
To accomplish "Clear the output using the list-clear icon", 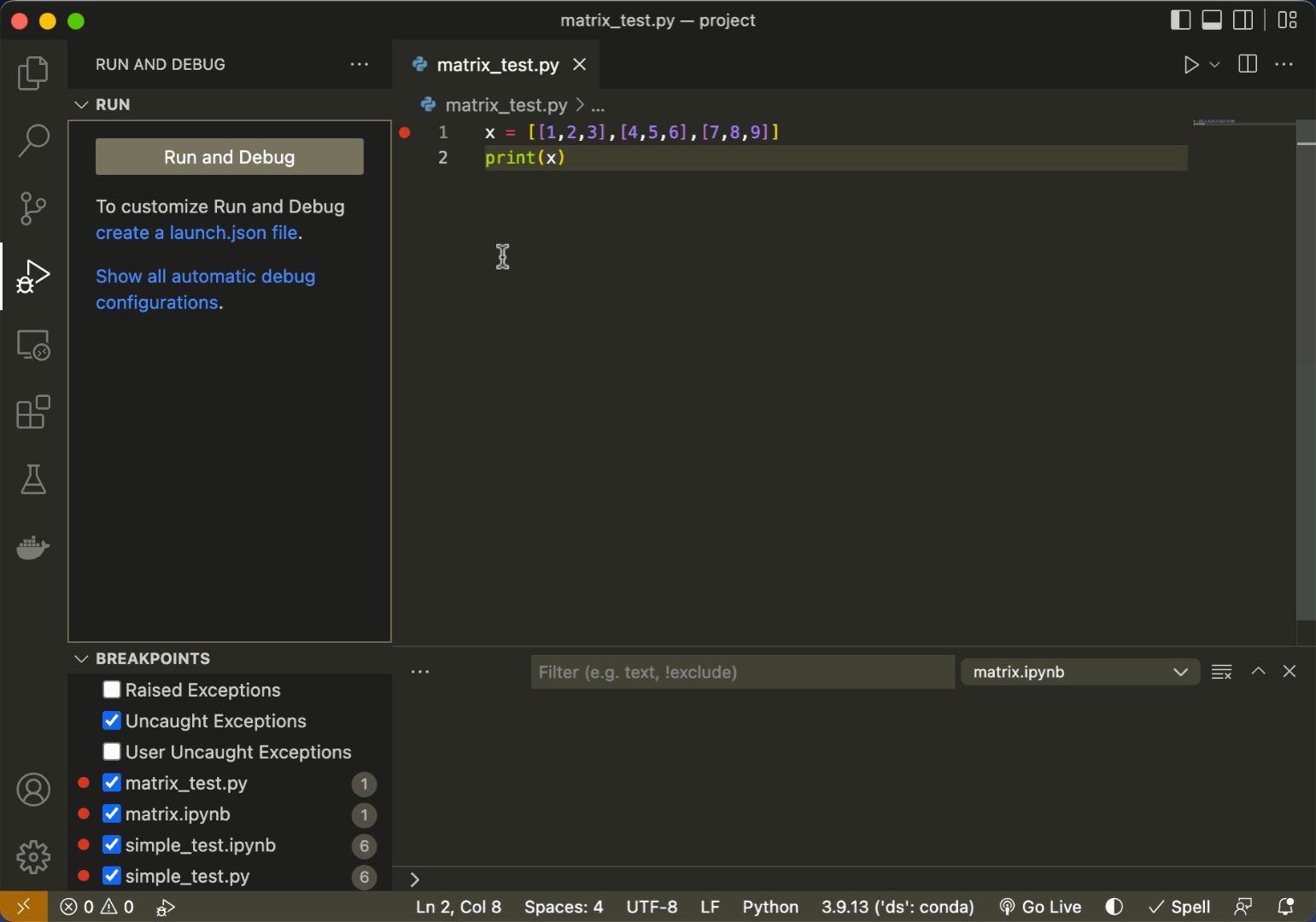I will point(1222,672).
